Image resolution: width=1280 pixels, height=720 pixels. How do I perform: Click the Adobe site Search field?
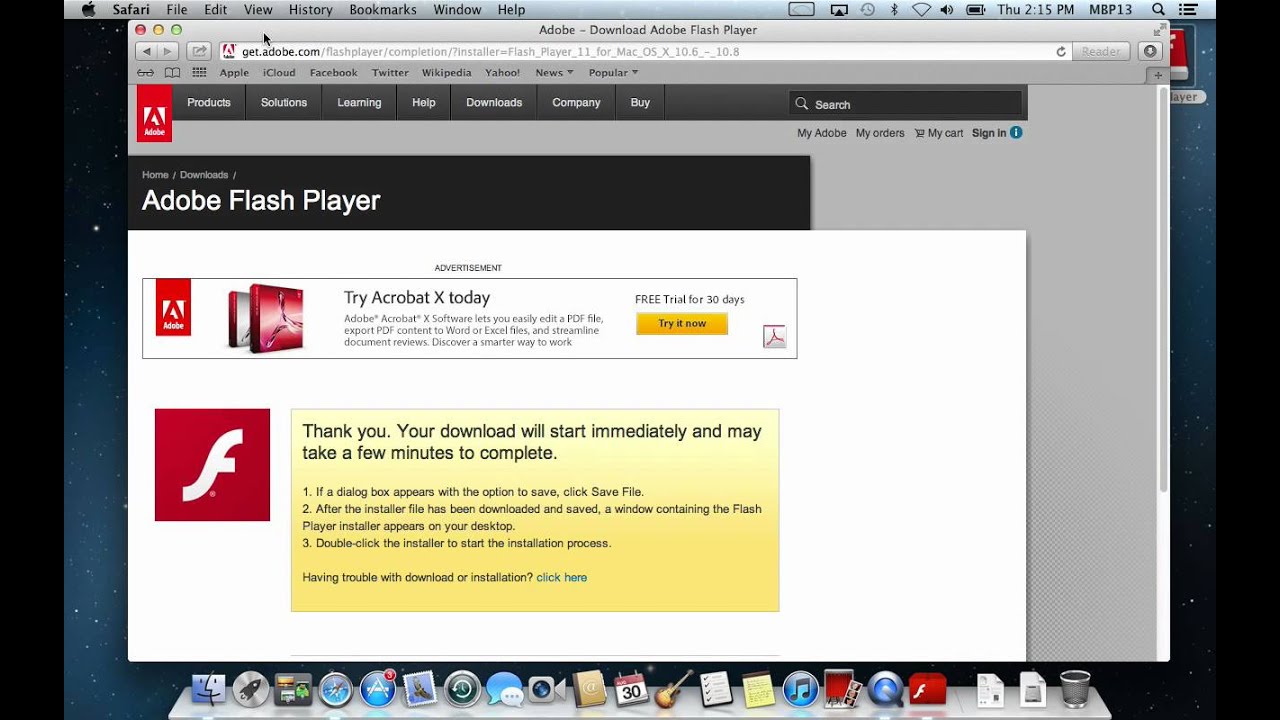click(906, 104)
